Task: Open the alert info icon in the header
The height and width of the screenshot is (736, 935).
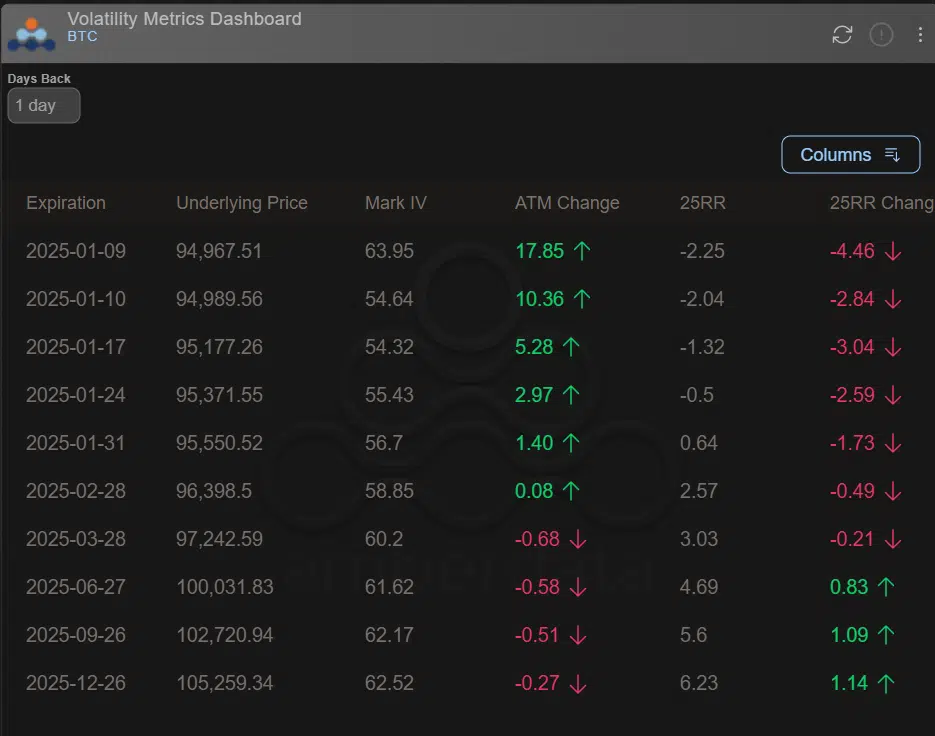Action: pyautogui.click(x=881, y=35)
